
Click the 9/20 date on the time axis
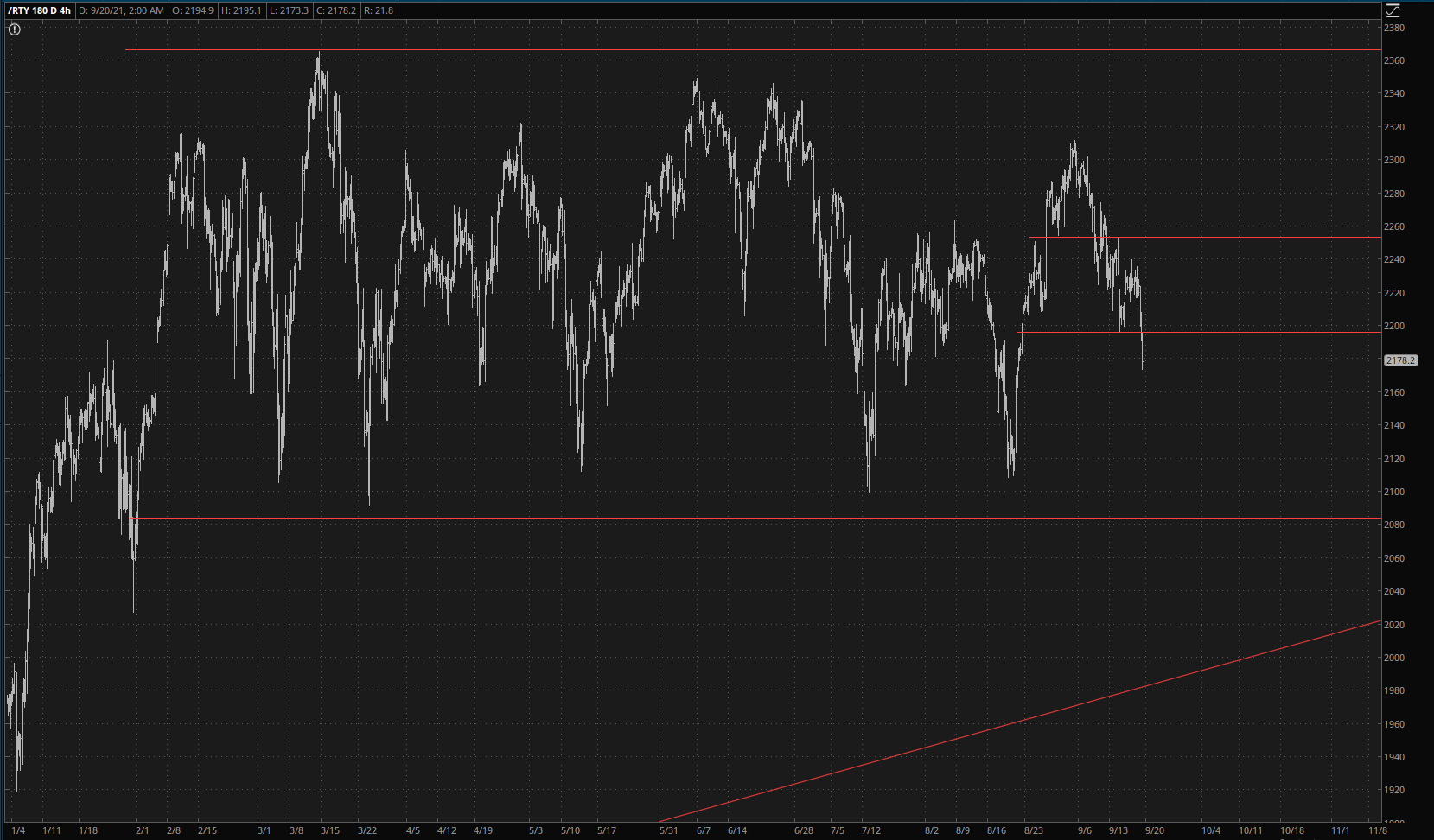[x=1154, y=830]
